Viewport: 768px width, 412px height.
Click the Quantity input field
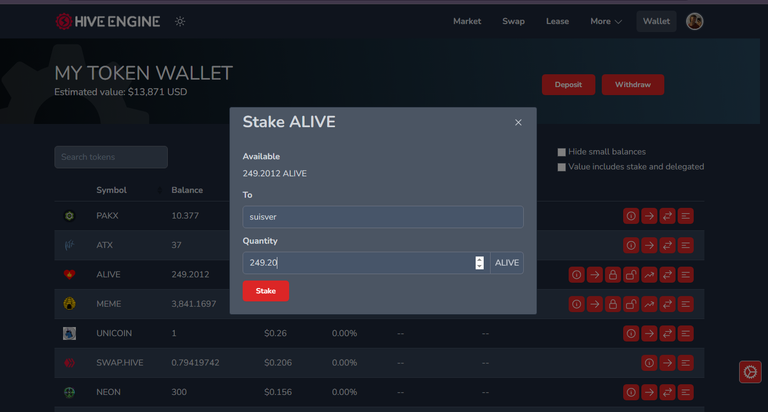366,263
